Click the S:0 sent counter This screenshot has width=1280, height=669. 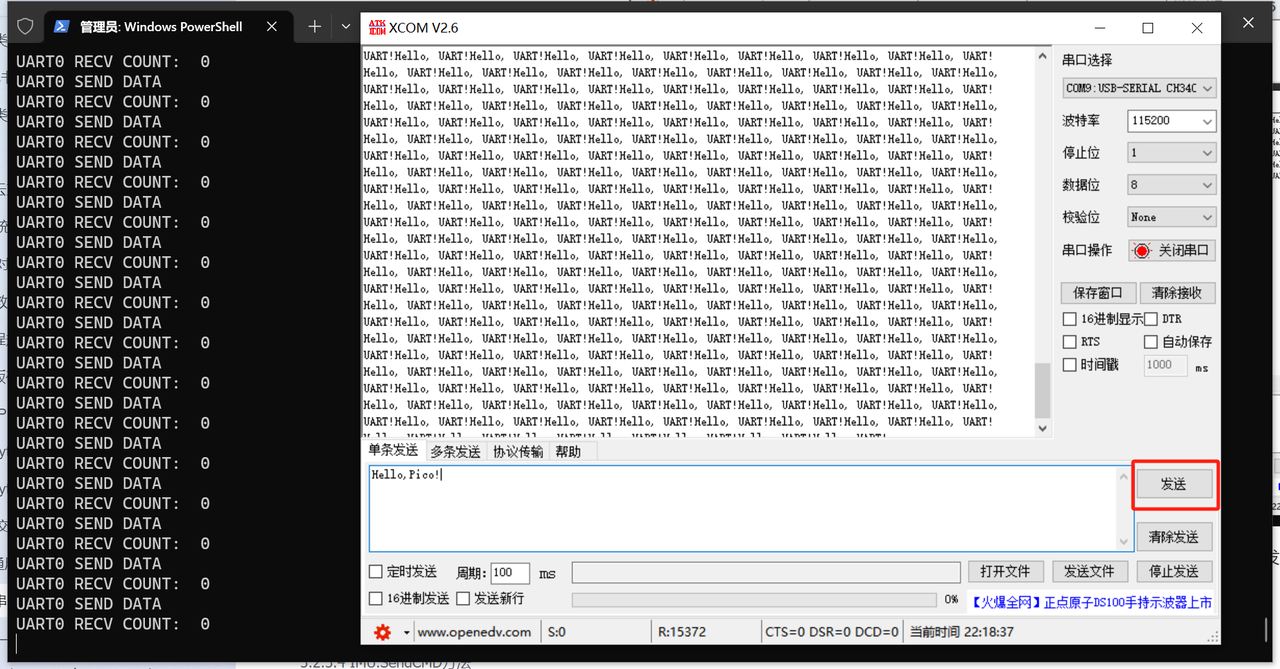click(x=556, y=632)
